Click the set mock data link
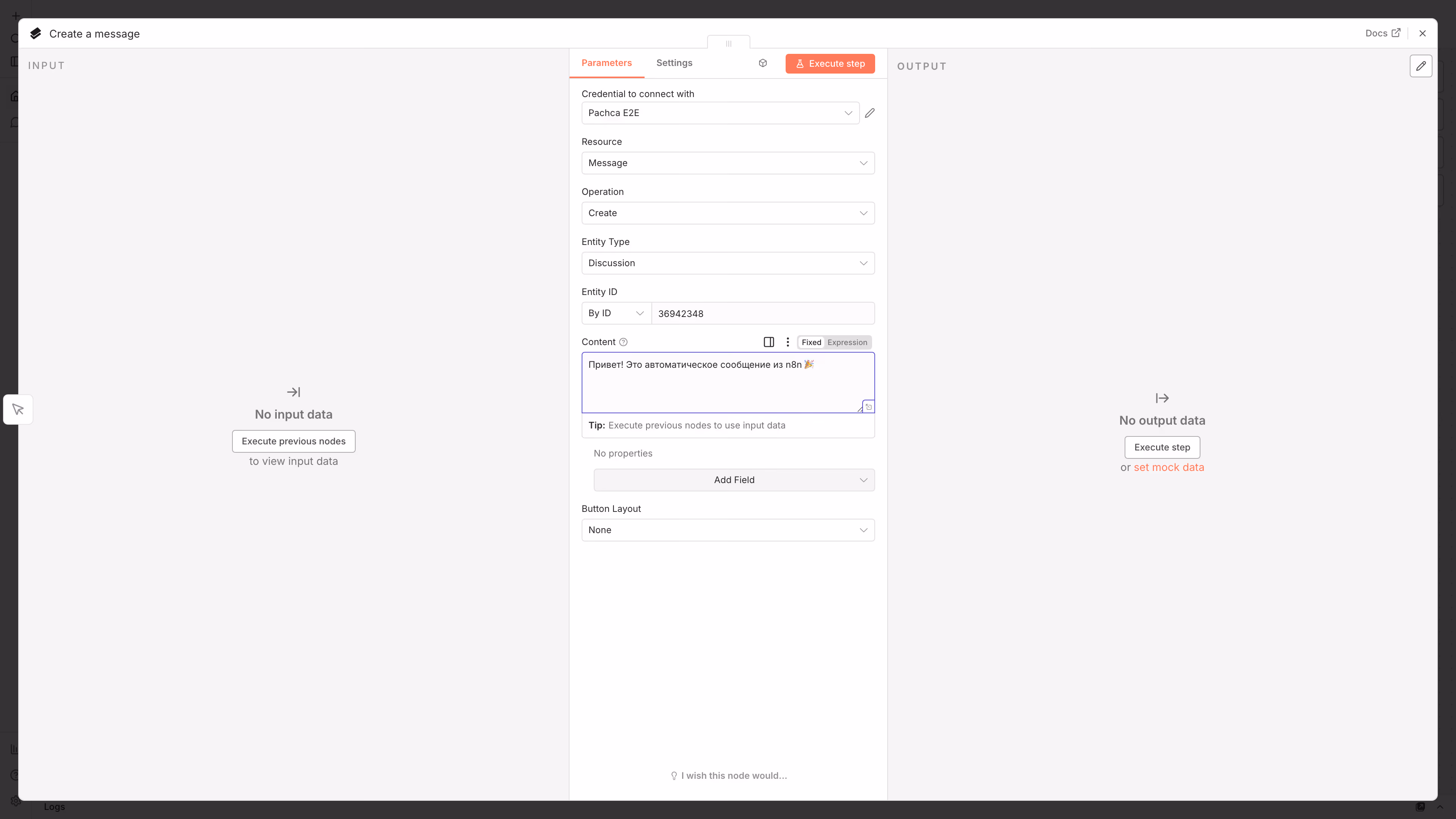This screenshot has width=1456, height=819. pyautogui.click(x=1168, y=468)
